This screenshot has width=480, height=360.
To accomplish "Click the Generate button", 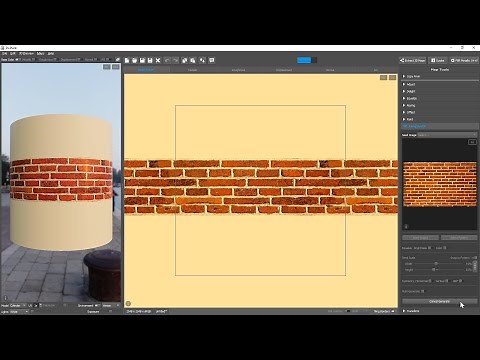I will click(440, 301).
